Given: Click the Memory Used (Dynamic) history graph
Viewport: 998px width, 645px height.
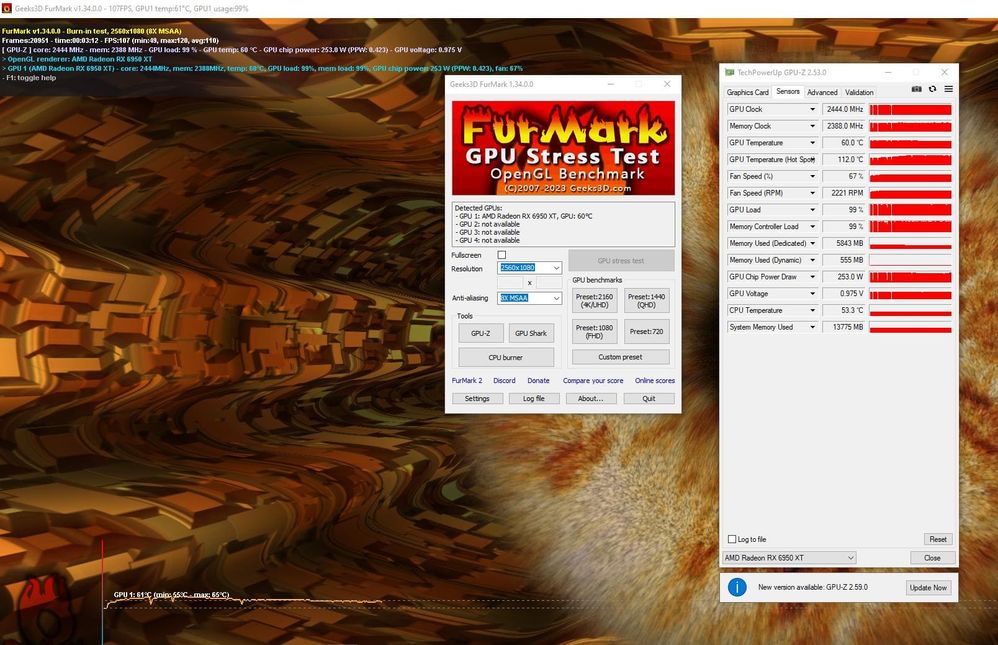Looking at the screenshot, I should click(x=910, y=260).
